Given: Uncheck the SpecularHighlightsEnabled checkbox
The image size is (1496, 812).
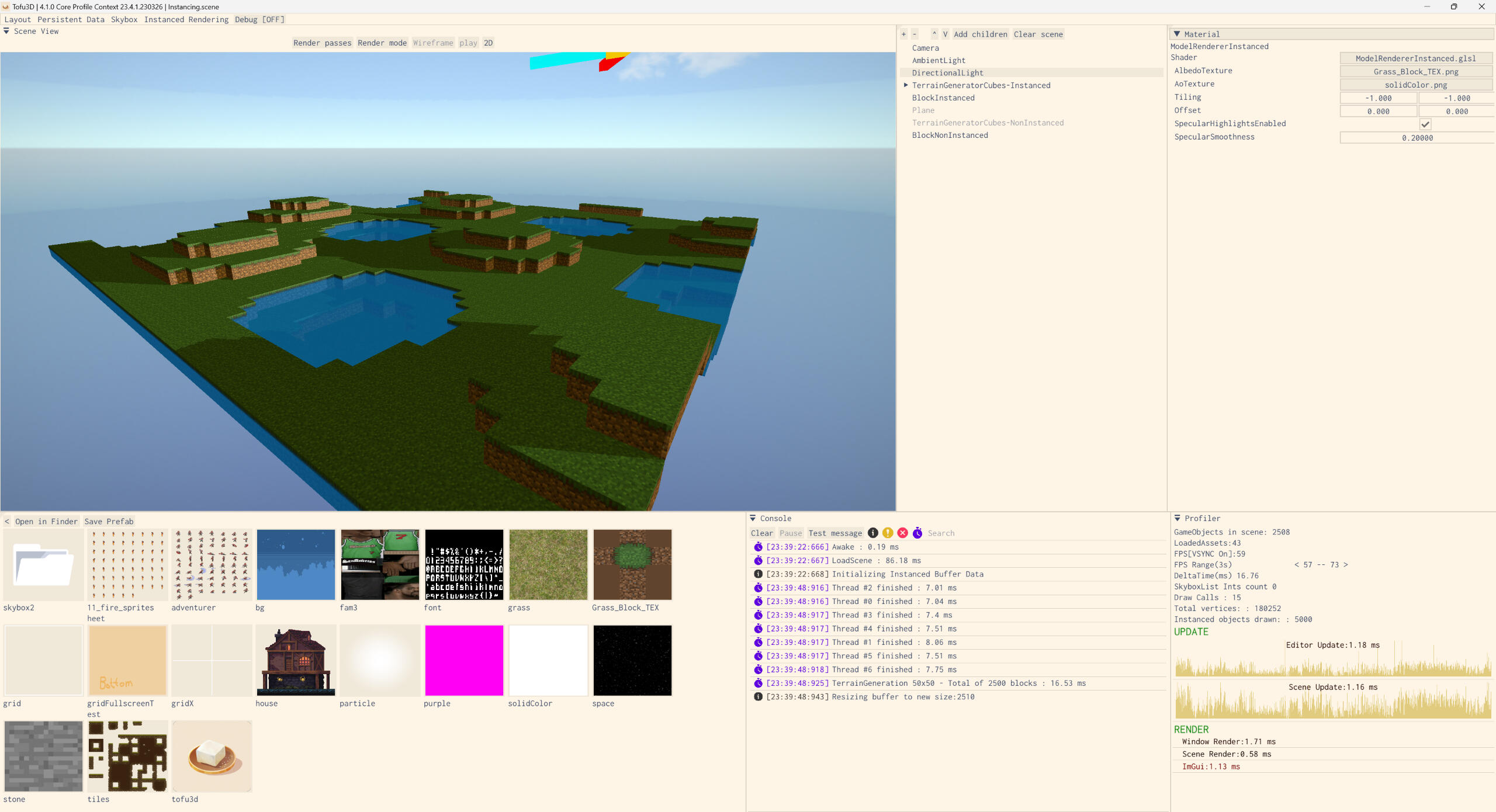Looking at the screenshot, I should point(1425,124).
